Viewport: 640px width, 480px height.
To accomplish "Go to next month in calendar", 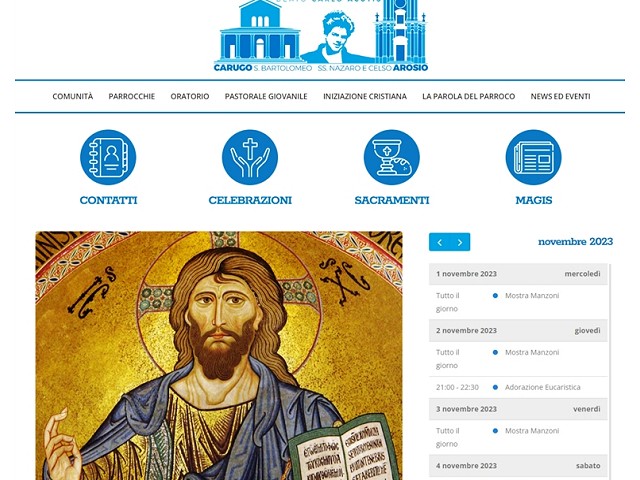I will coord(460,242).
